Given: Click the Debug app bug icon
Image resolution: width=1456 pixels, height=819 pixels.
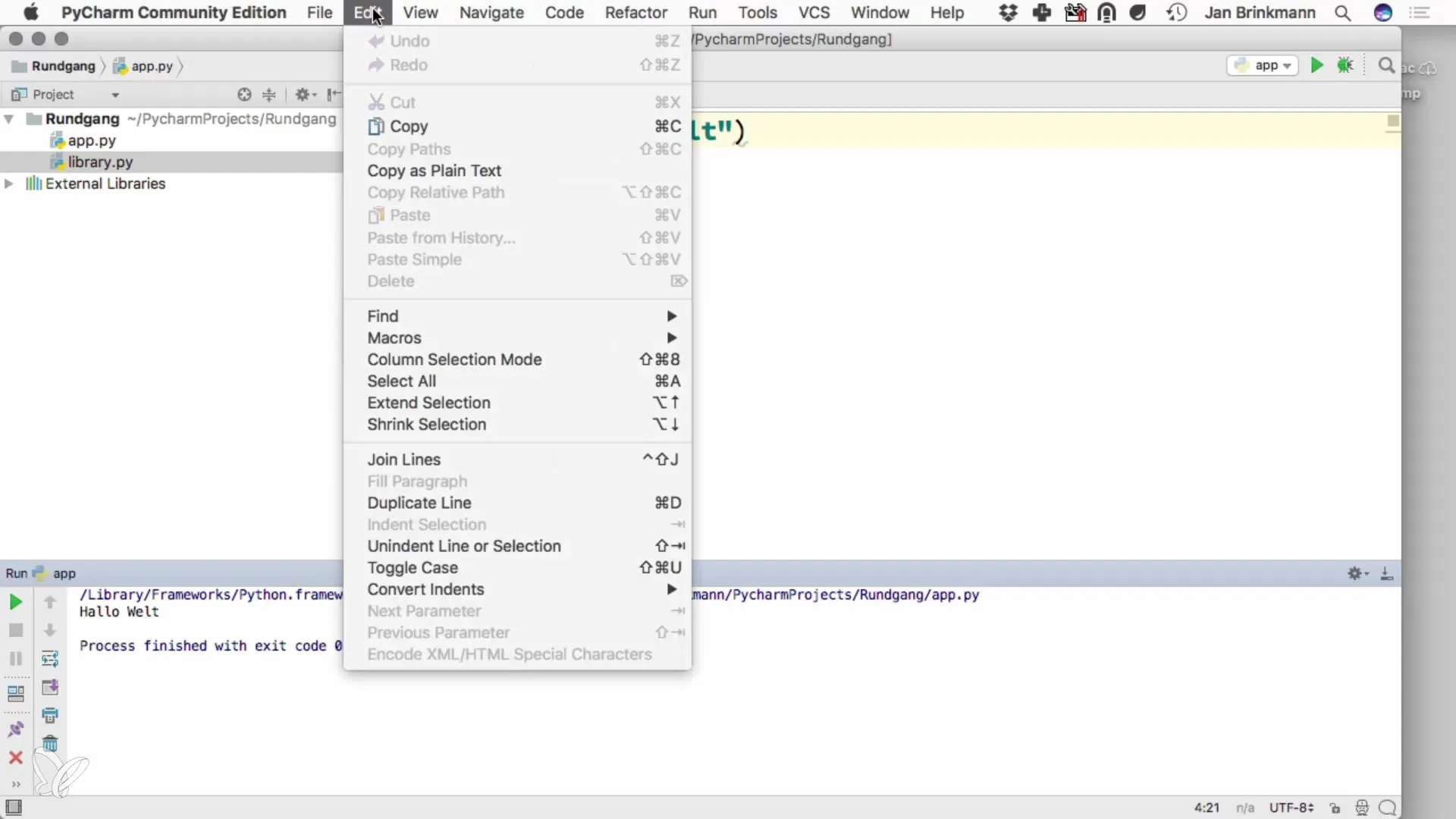Looking at the screenshot, I should pos(1345,65).
